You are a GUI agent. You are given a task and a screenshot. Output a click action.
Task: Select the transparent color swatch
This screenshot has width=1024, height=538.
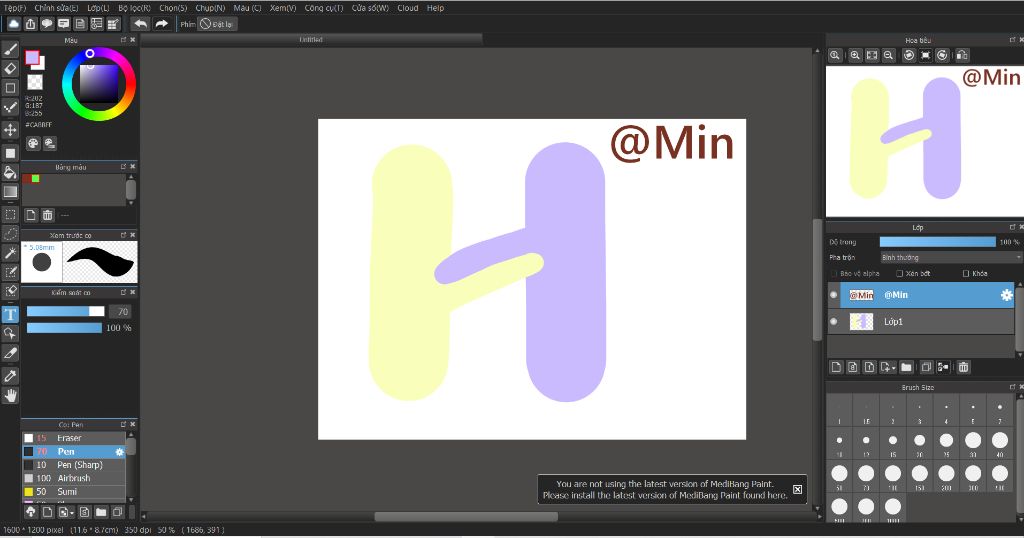click(35, 82)
